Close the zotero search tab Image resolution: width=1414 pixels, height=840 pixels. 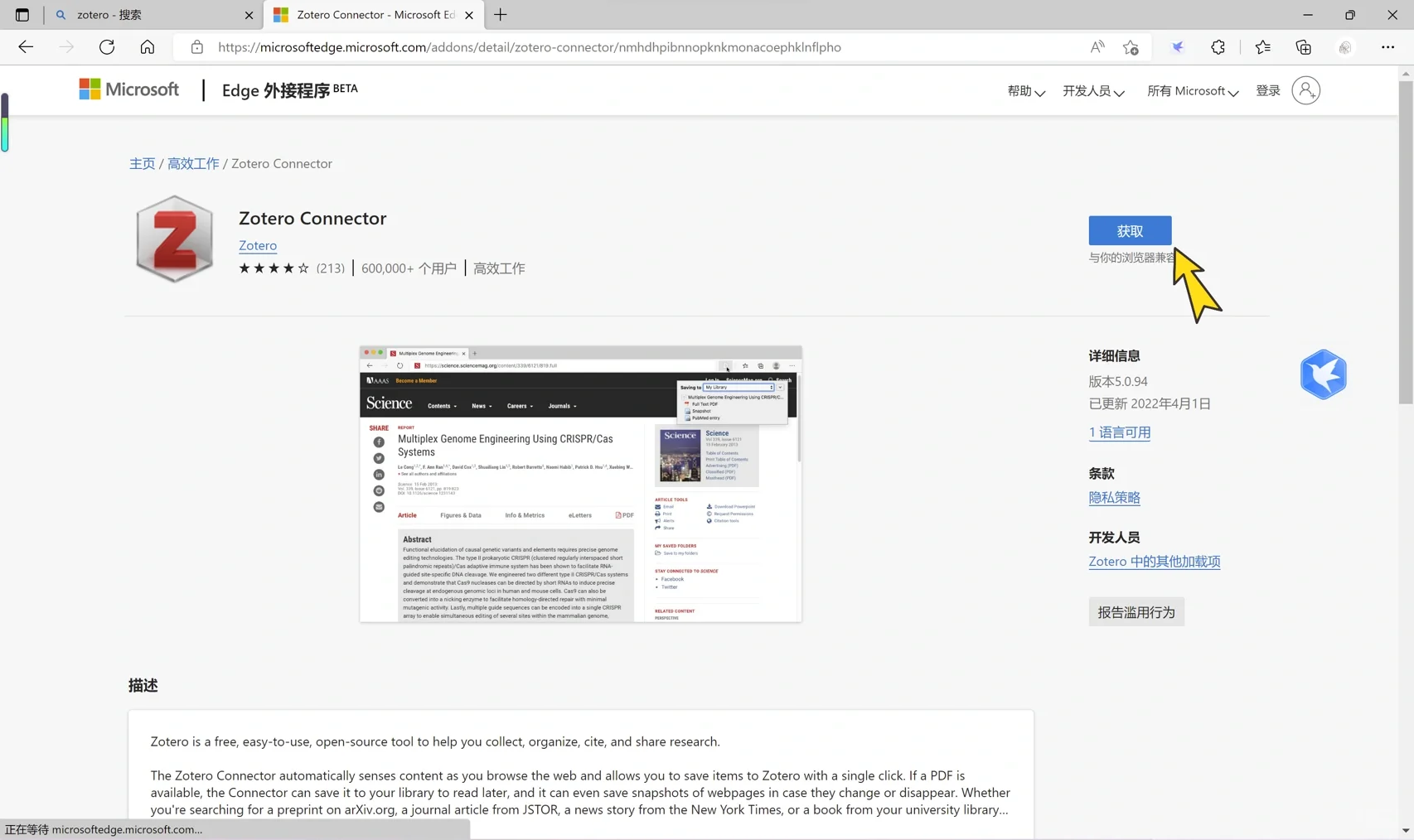249,15
